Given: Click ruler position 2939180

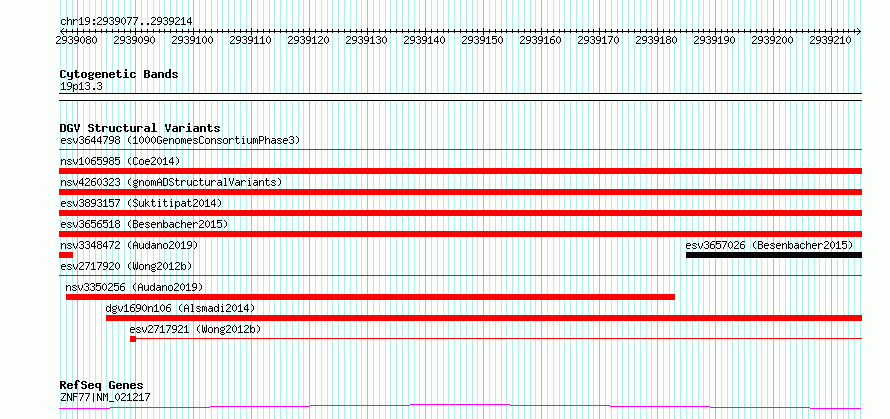Looking at the screenshot, I should 656,40.
